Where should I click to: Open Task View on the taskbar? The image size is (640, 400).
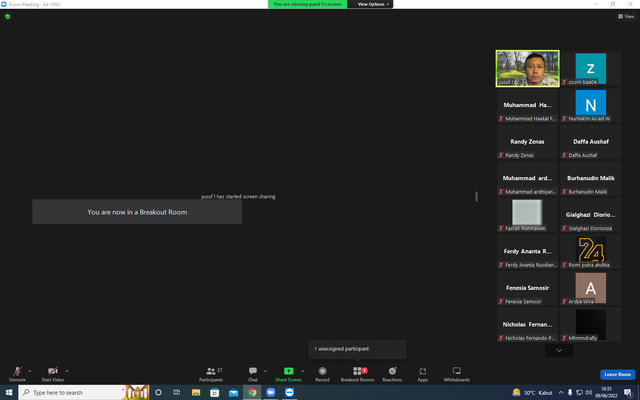pyautogui.click(x=177, y=392)
